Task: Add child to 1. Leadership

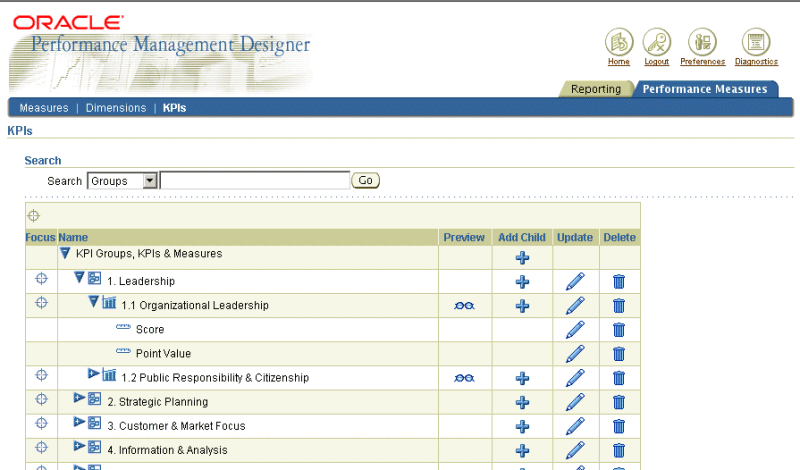Action: tap(522, 282)
